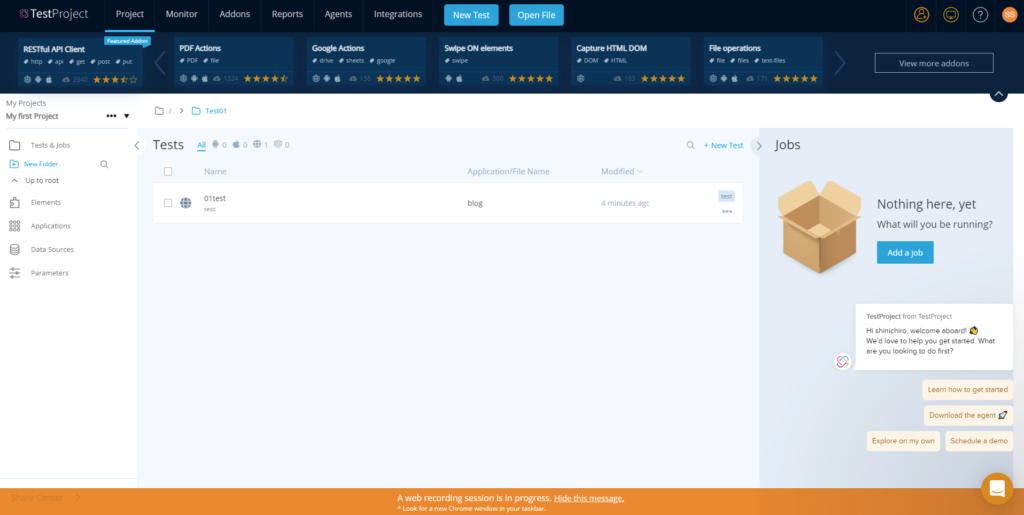This screenshot has width=1024, height=515.
Task: Open the help question mark icon
Action: pyautogui.click(x=980, y=14)
